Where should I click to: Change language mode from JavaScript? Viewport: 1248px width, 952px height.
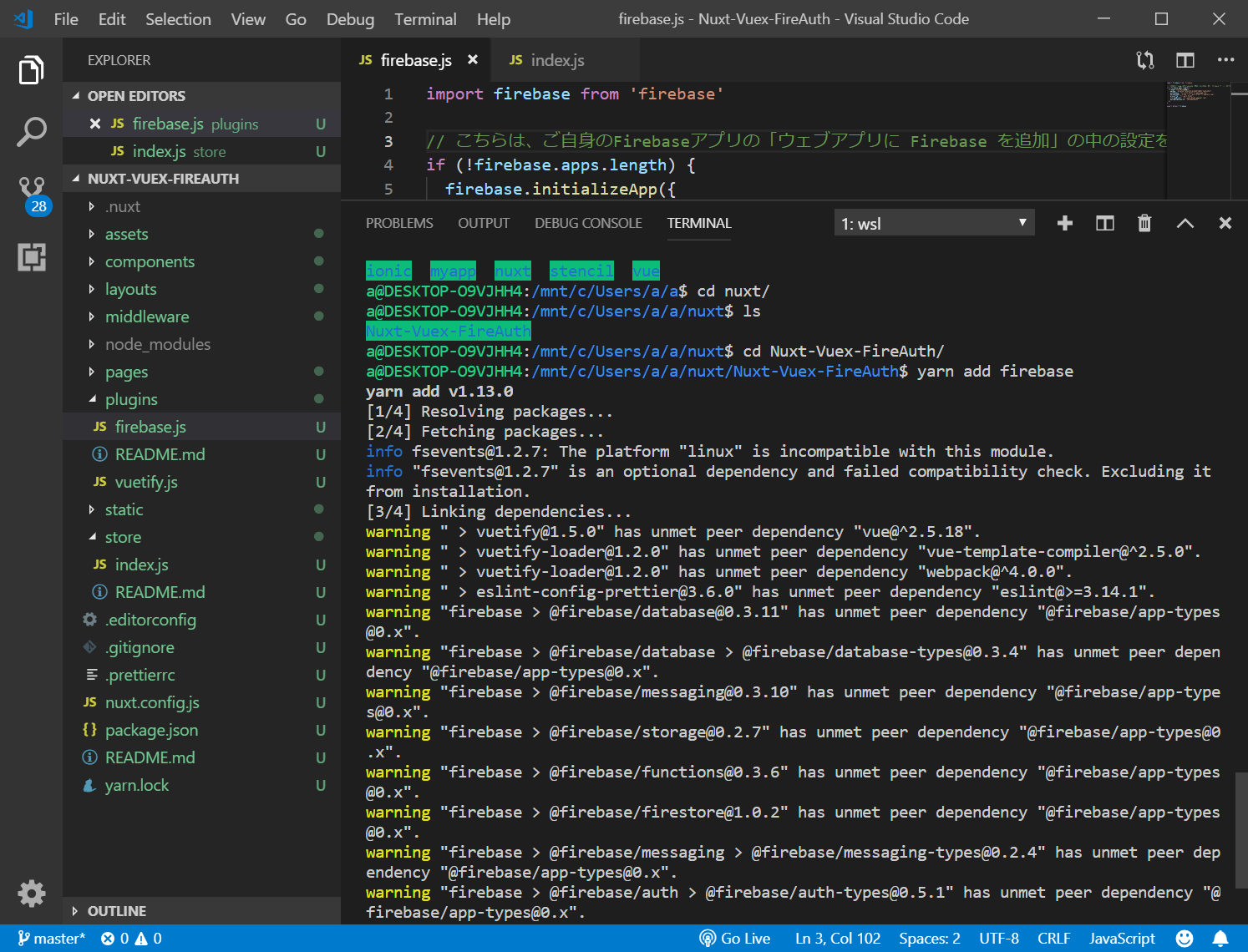pos(1122,939)
